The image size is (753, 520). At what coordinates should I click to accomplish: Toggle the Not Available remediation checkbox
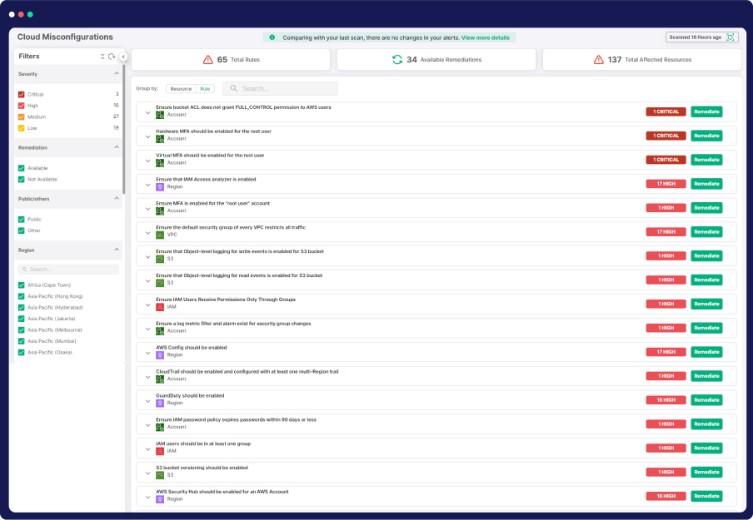point(22,179)
